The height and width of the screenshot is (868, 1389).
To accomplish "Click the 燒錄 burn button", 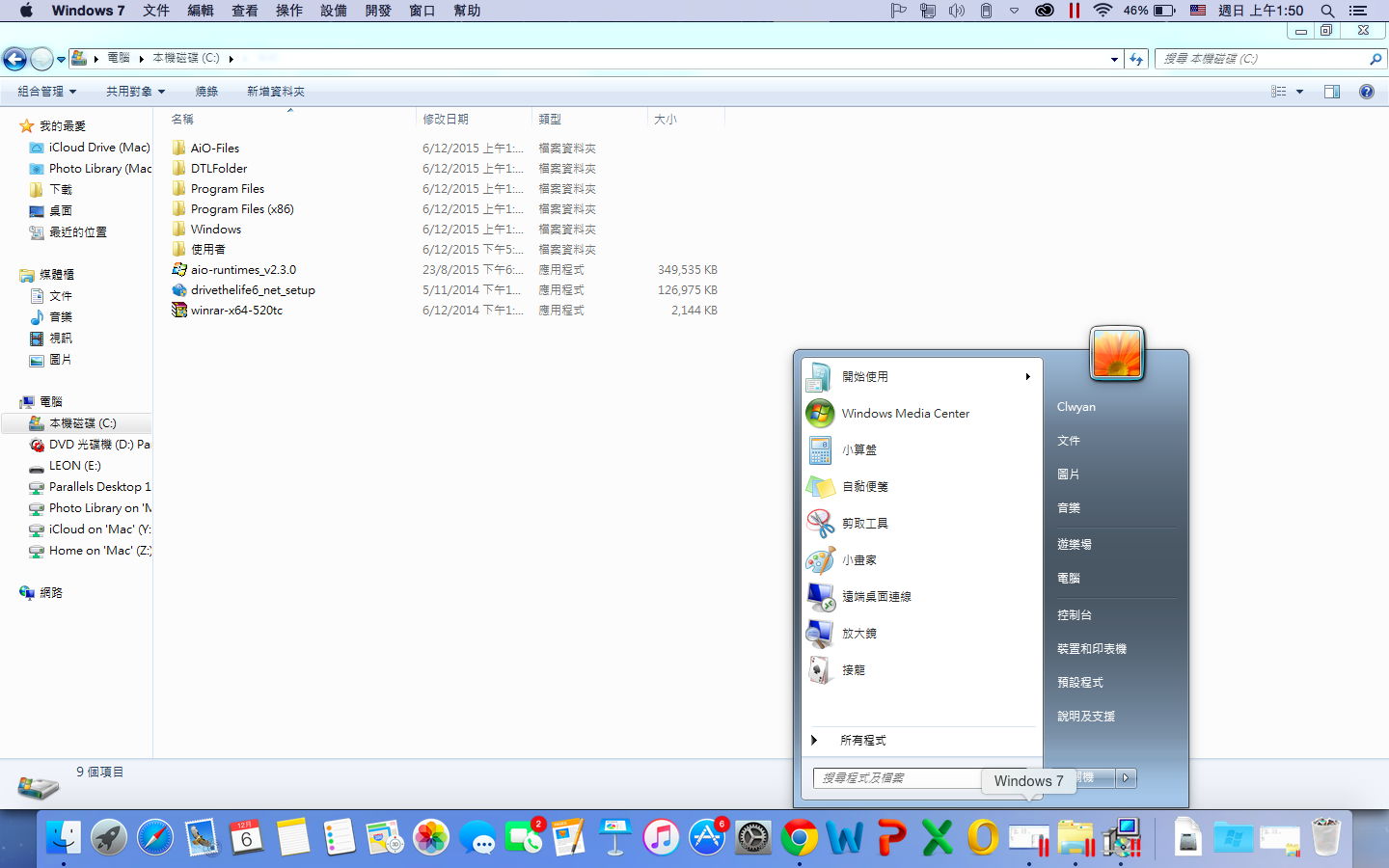I will pyautogui.click(x=206, y=92).
